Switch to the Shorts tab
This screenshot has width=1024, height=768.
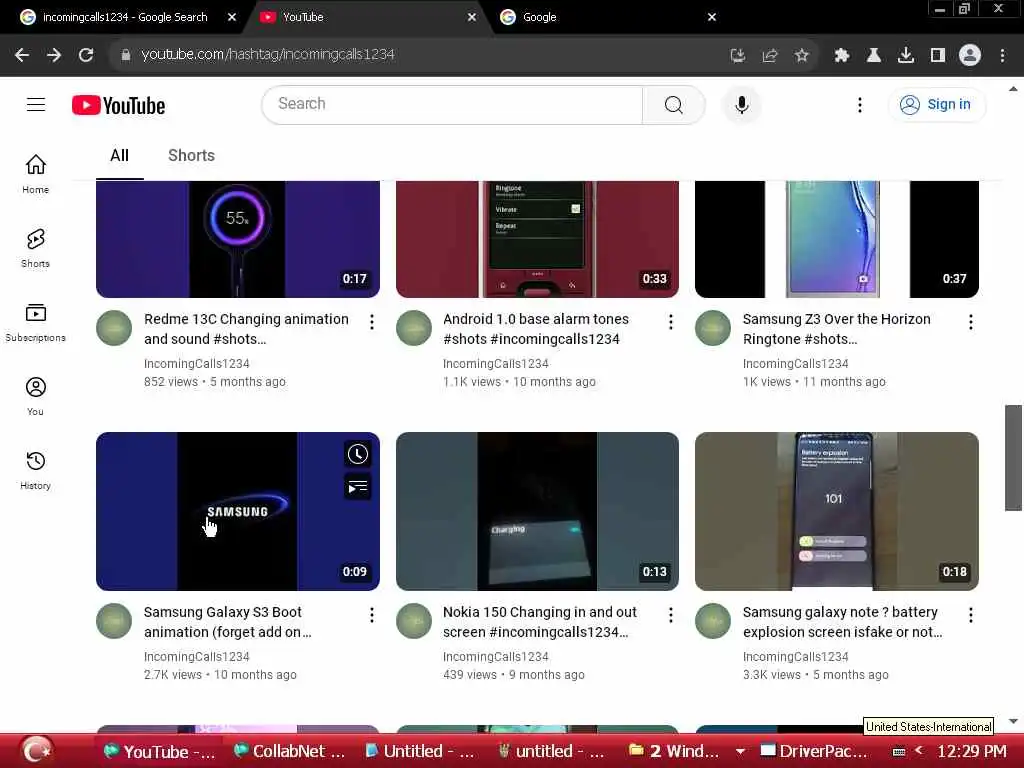tap(191, 155)
